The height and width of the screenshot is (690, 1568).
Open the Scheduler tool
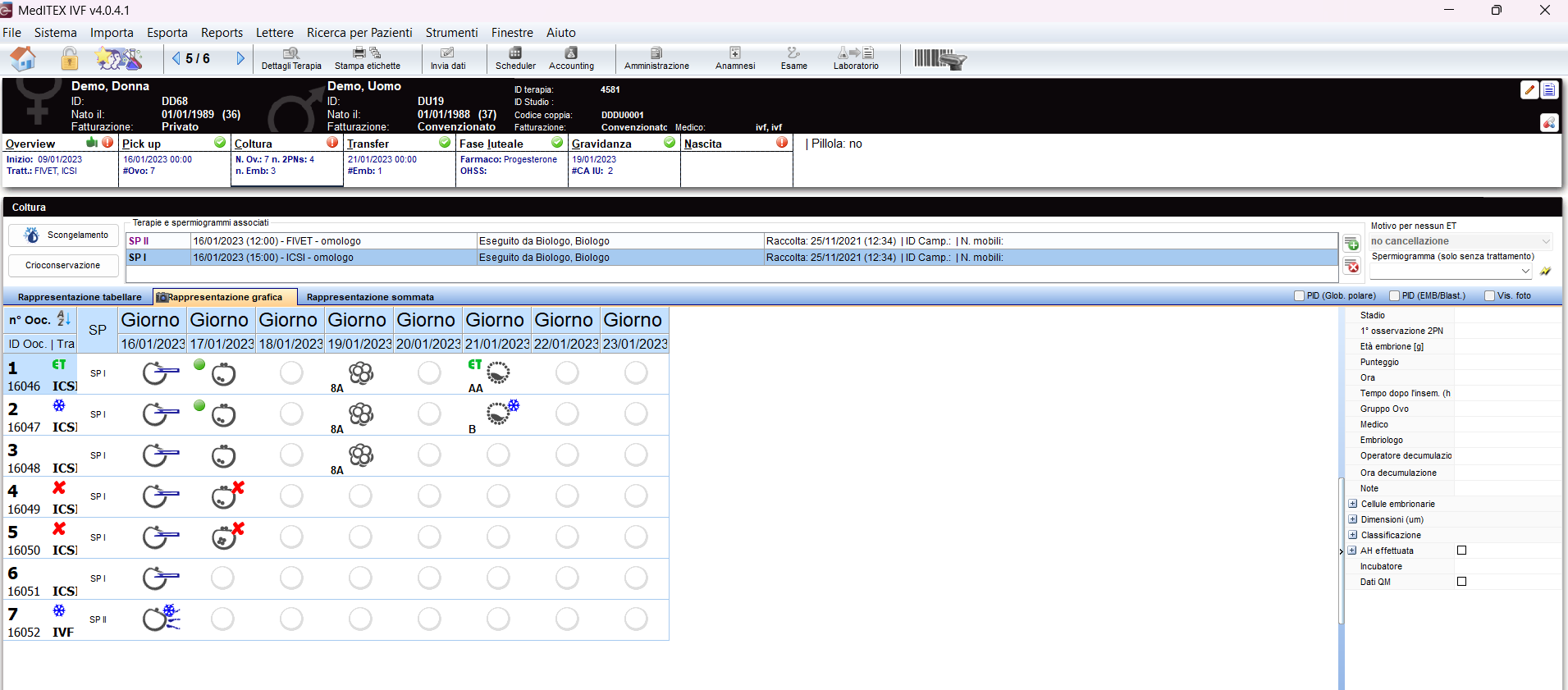(515, 58)
